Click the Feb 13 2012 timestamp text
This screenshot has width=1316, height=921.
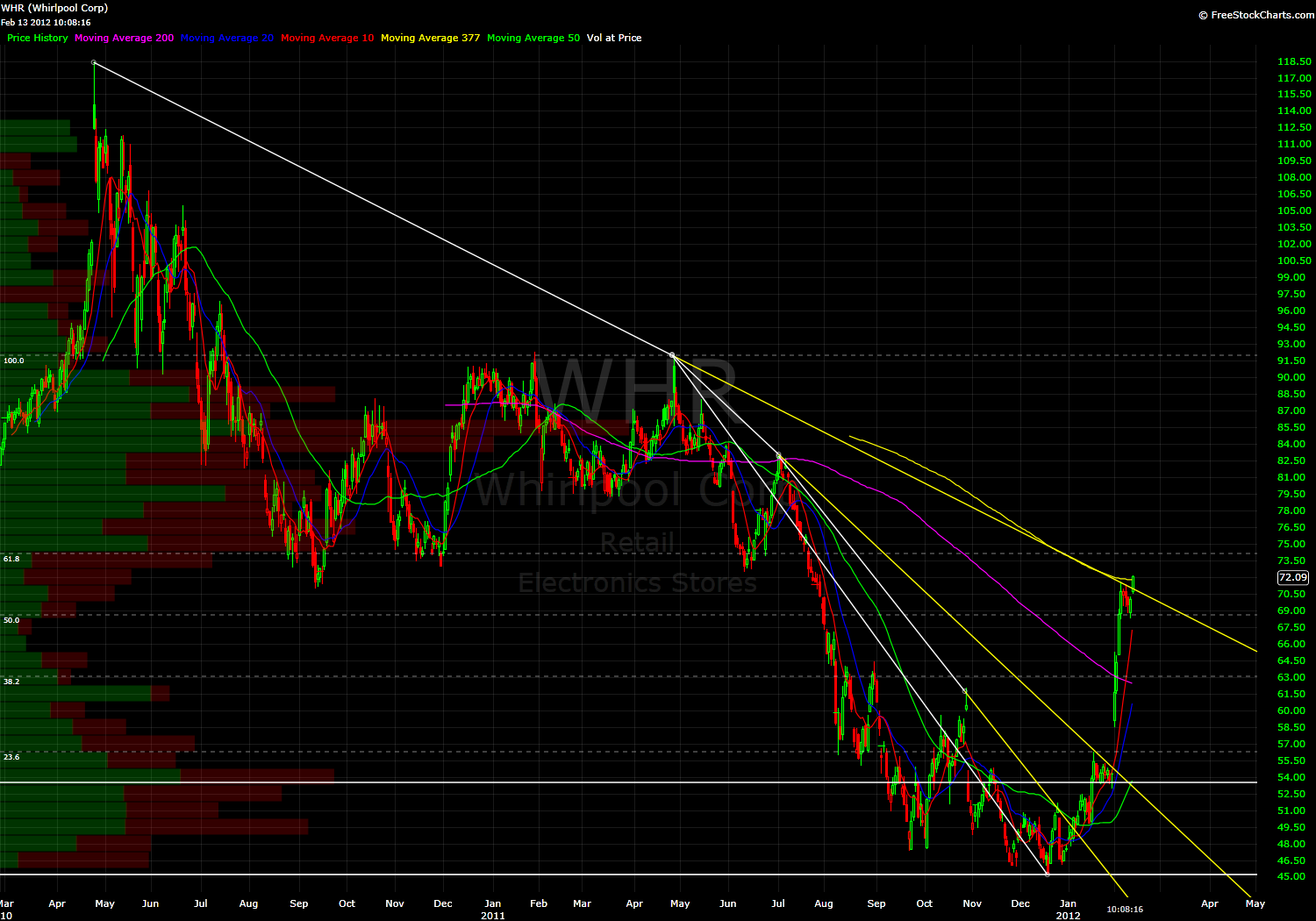46,23
